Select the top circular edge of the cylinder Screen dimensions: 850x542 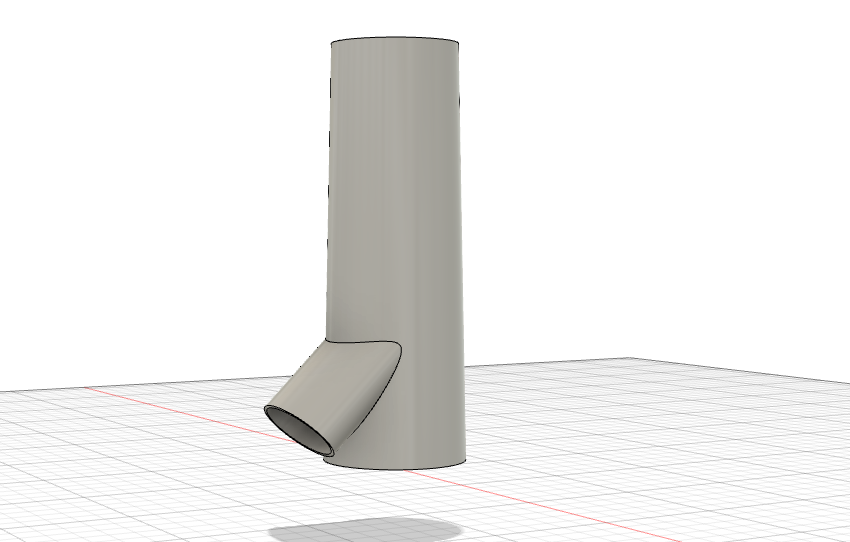395,38
